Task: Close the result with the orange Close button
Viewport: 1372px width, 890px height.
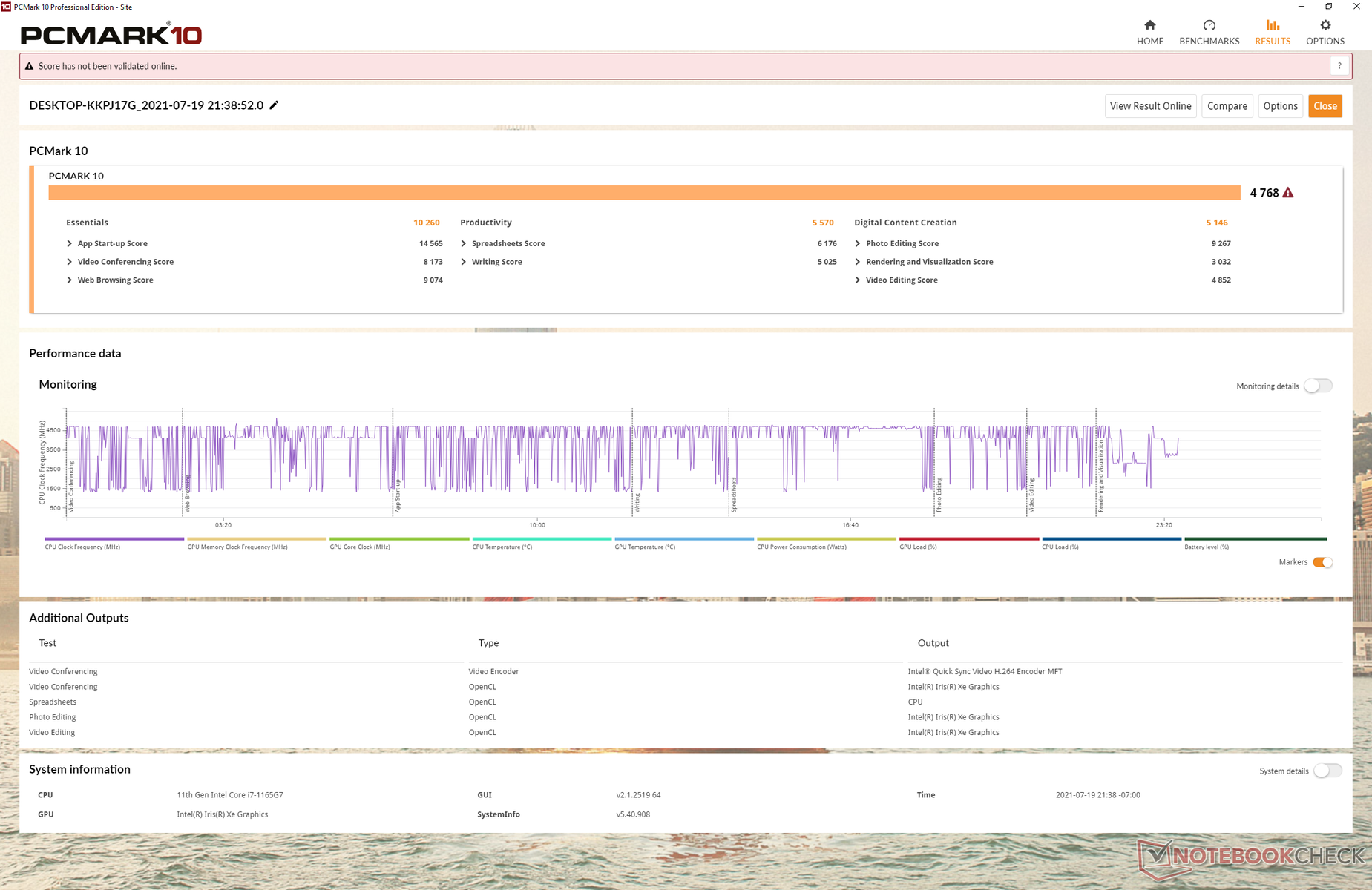Action: coord(1325,106)
